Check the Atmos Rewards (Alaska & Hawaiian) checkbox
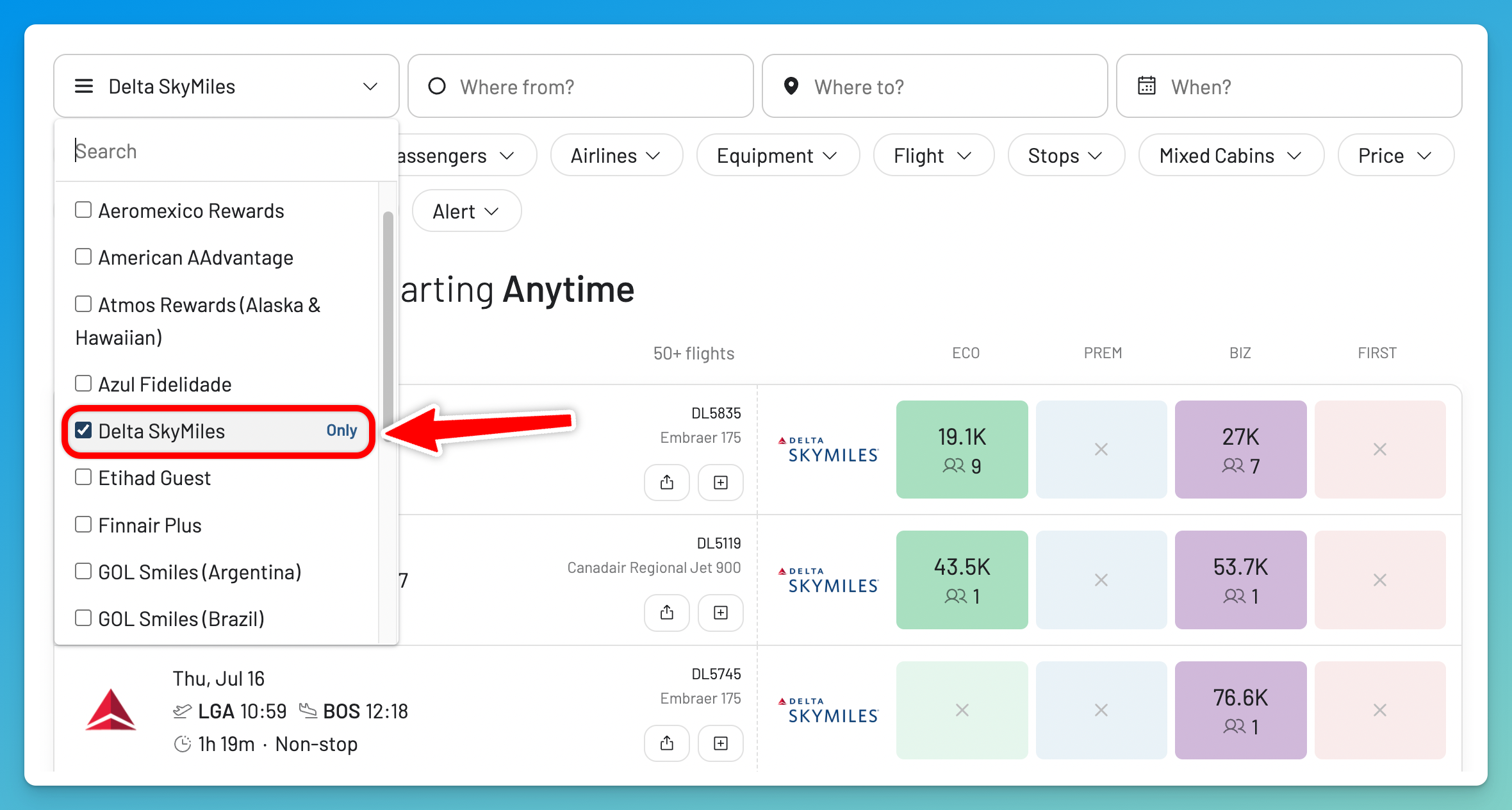The width and height of the screenshot is (1512, 810). (83, 304)
